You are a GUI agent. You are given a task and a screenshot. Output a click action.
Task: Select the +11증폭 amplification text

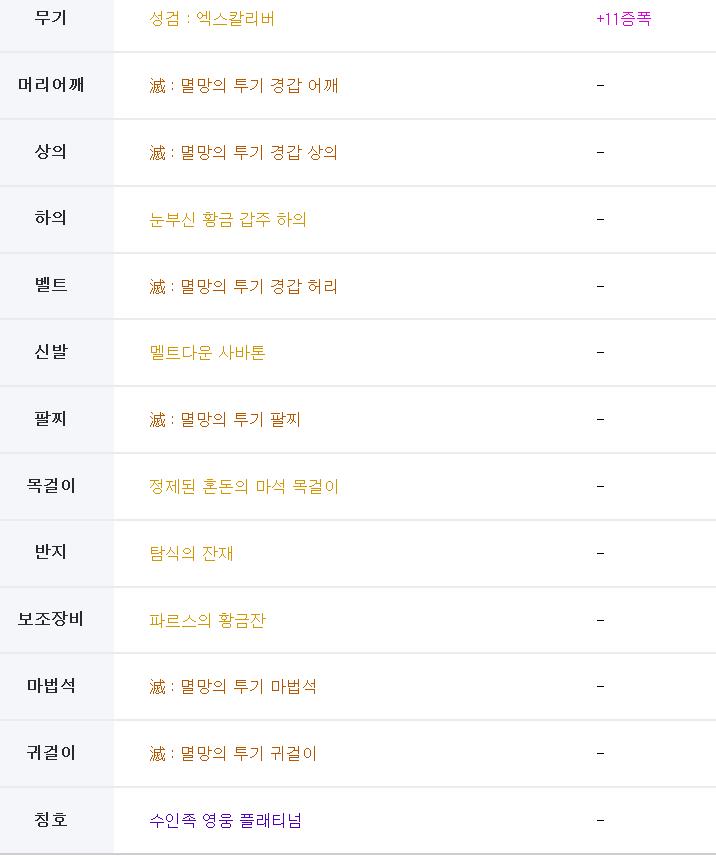623,19
